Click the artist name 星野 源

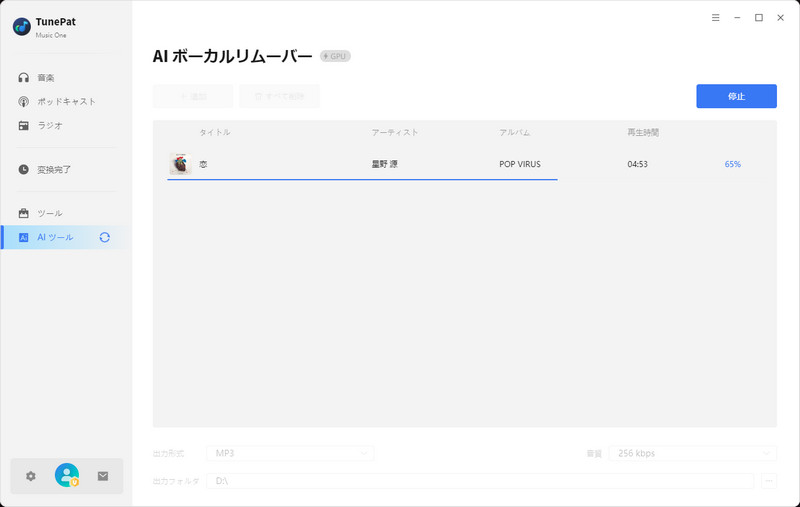tap(385, 164)
